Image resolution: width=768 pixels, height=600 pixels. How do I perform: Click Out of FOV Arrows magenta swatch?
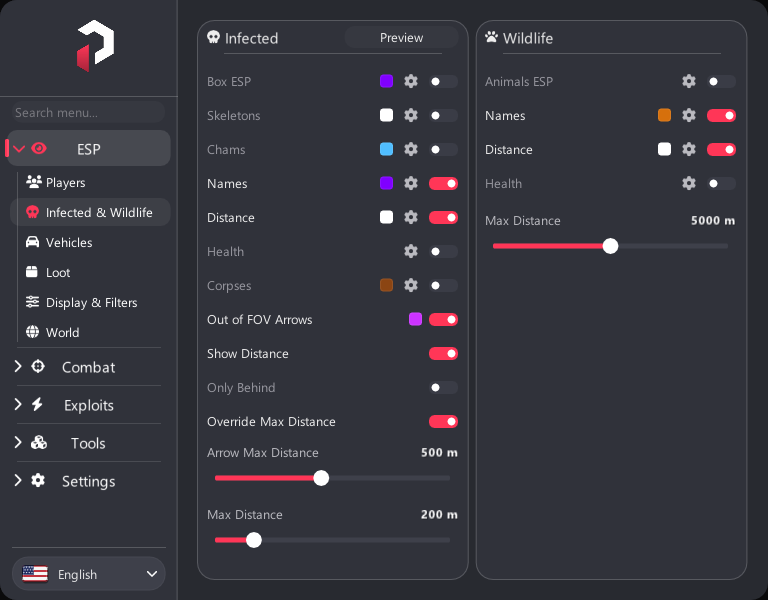pyautogui.click(x=415, y=319)
